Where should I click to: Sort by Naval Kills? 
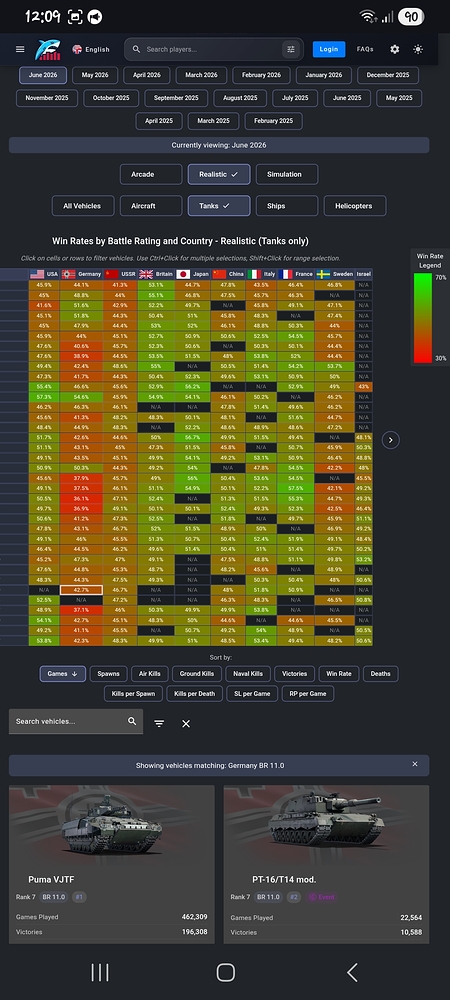coord(248,673)
